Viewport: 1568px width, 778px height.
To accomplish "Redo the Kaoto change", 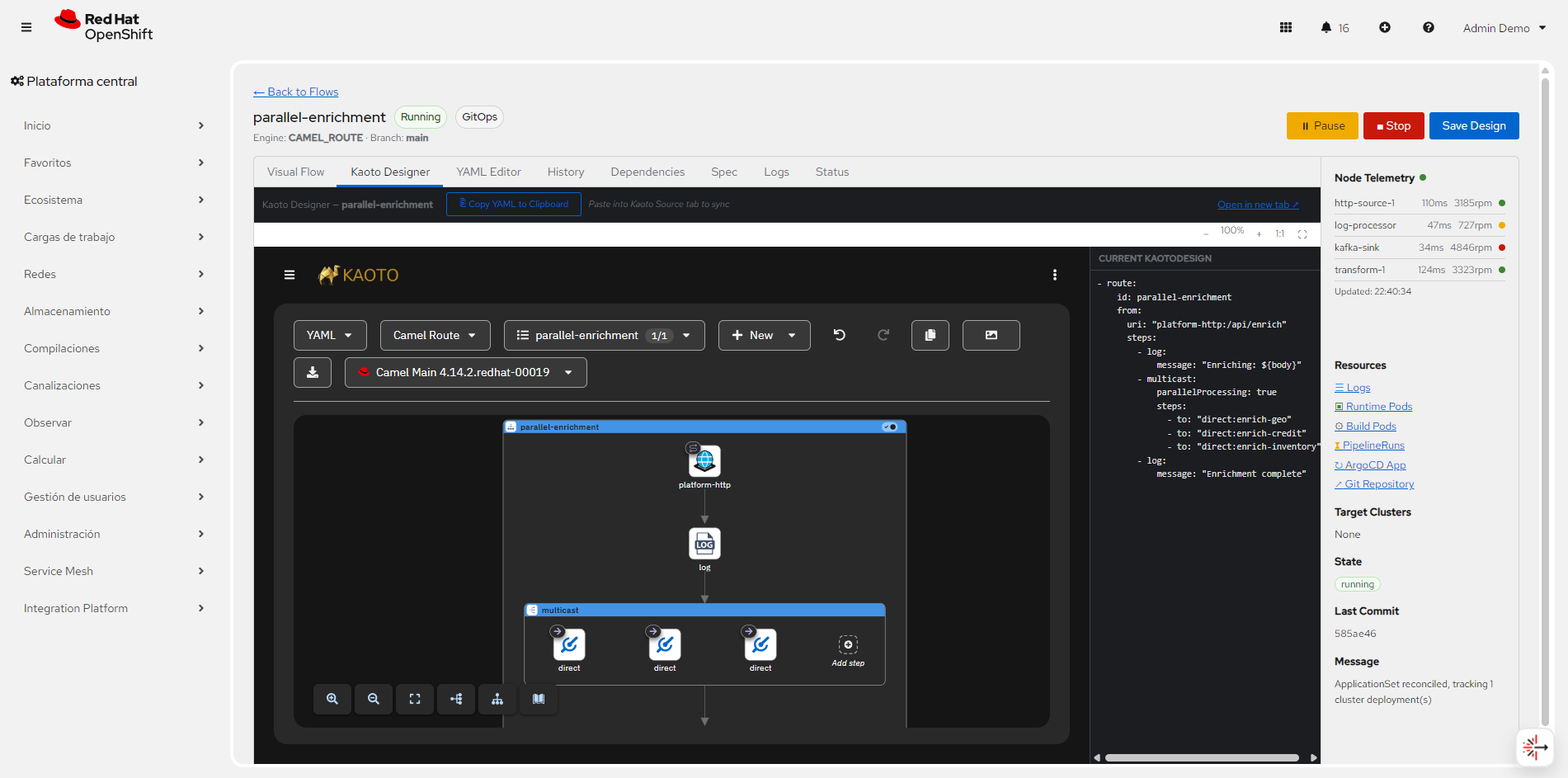I will [883, 335].
